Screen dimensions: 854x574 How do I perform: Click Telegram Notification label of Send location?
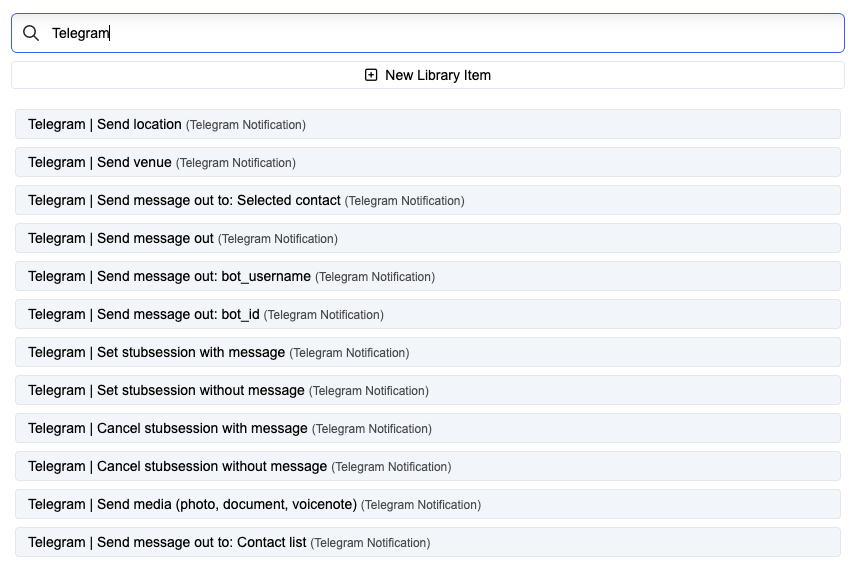(x=246, y=125)
